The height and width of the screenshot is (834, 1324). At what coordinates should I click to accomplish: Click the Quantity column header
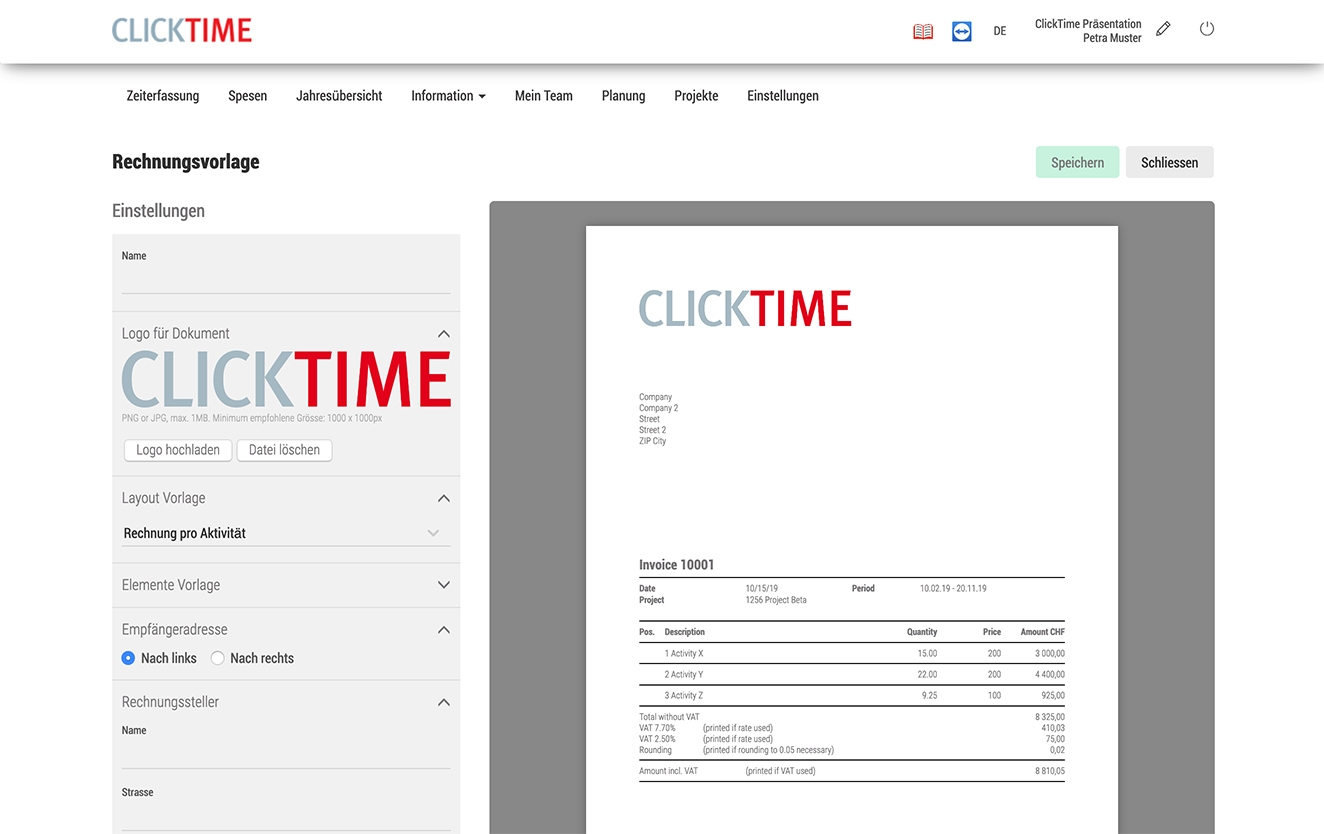(x=922, y=632)
